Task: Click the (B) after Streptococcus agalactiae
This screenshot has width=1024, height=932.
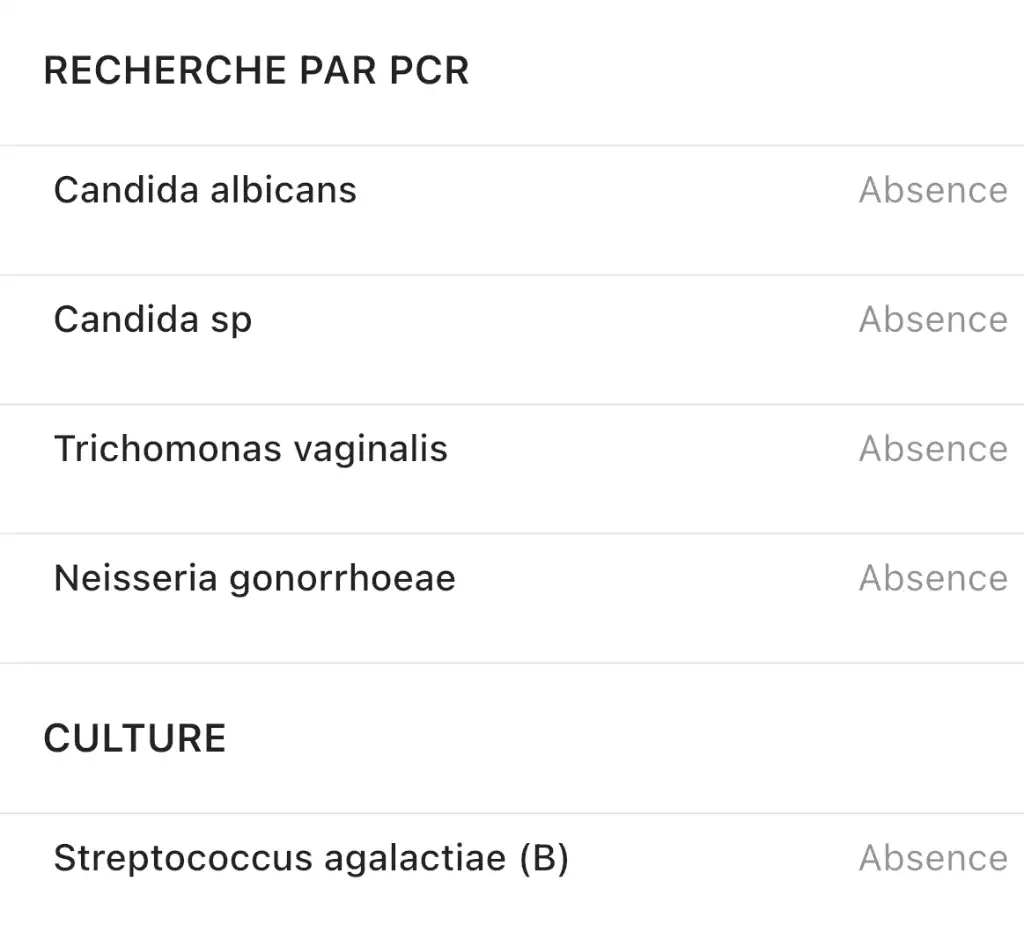Action: point(545,858)
